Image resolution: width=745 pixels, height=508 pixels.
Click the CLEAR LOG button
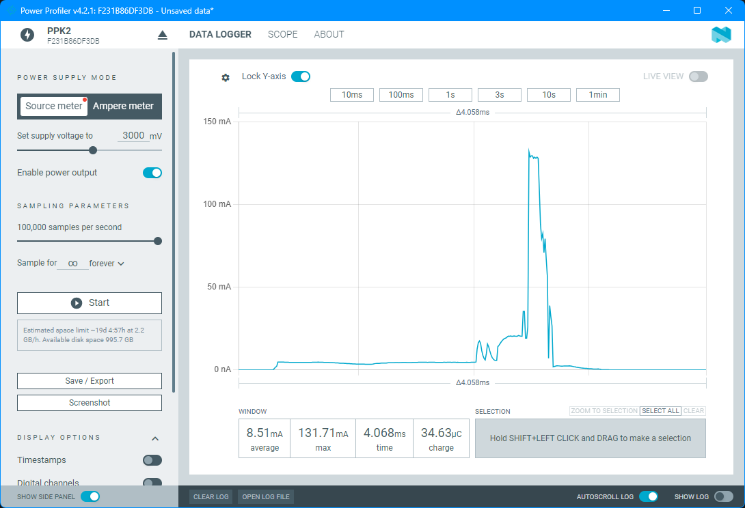pyautogui.click(x=211, y=497)
